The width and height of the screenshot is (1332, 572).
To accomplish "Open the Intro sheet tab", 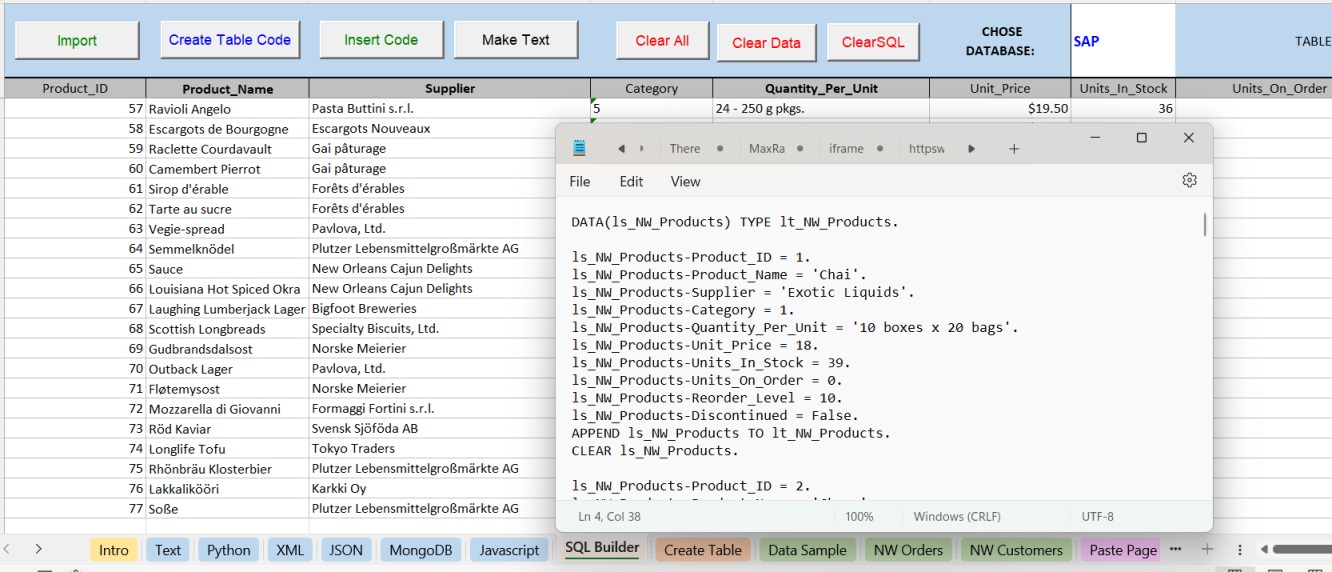I will (x=114, y=550).
